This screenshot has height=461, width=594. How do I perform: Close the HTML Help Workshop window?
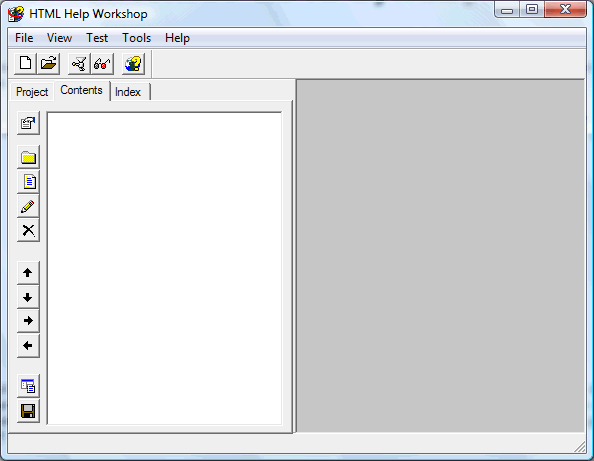click(565, 10)
